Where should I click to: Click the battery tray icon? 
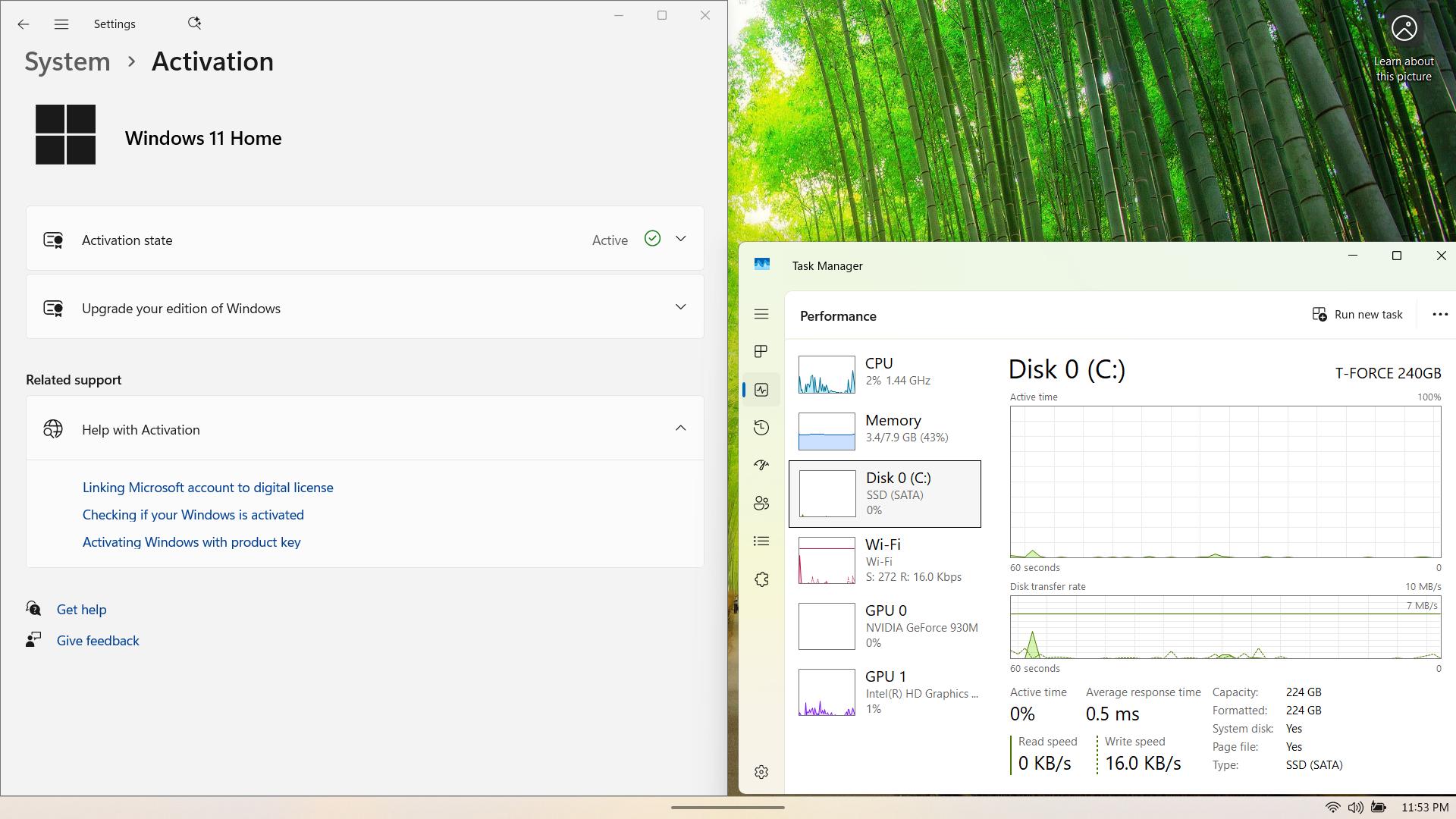click(1379, 808)
